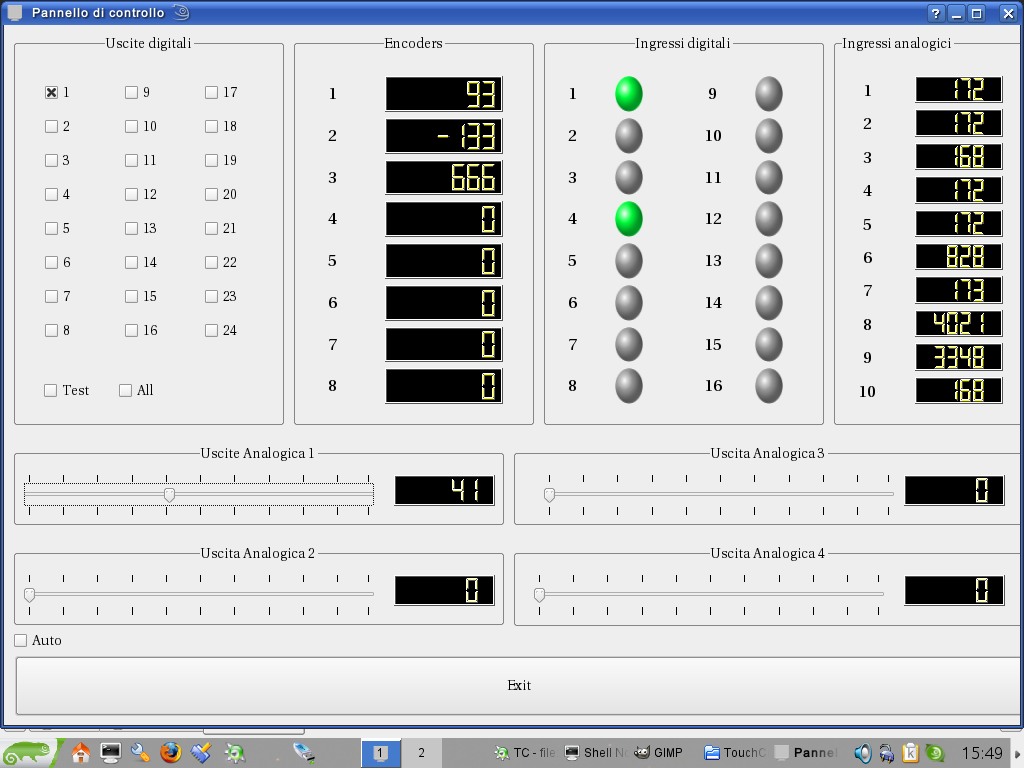Click digital input indicator 4 LED
The image size is (1024, 768).
coord(628,218)
